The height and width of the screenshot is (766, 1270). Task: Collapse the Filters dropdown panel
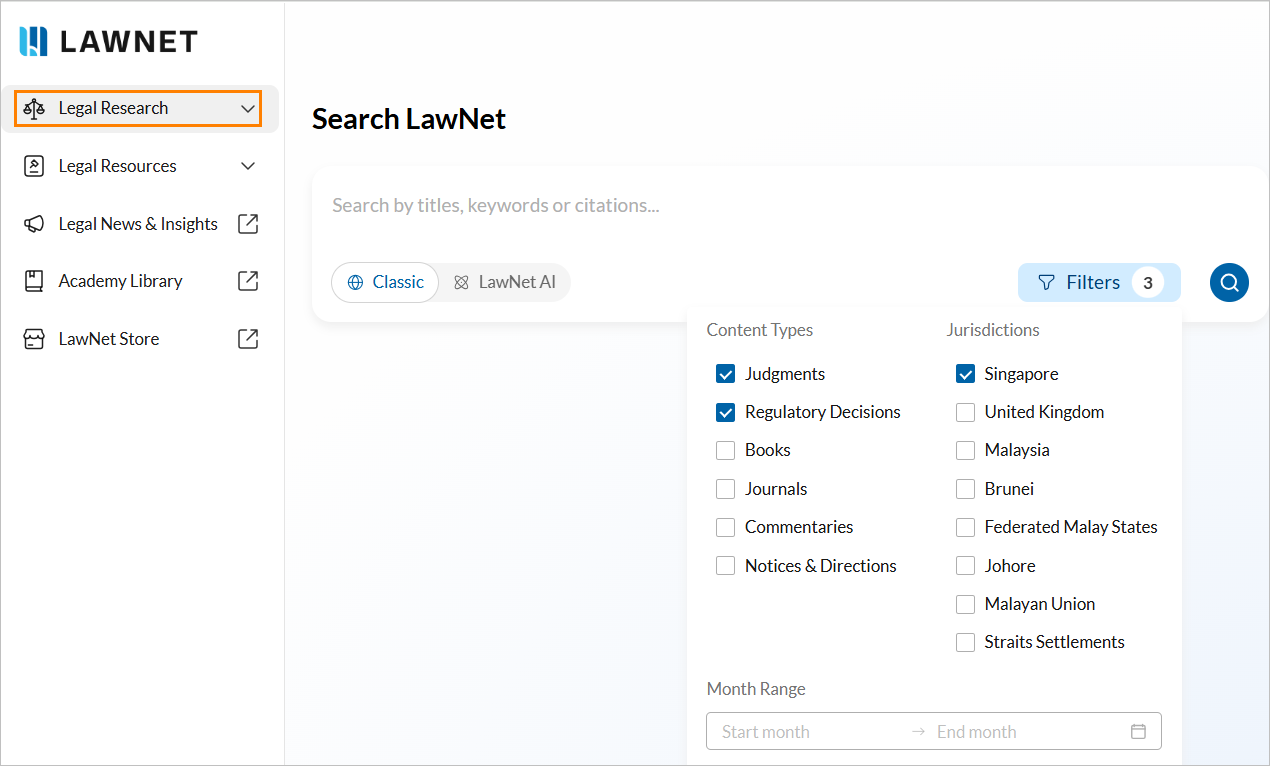click(1098, 282)
